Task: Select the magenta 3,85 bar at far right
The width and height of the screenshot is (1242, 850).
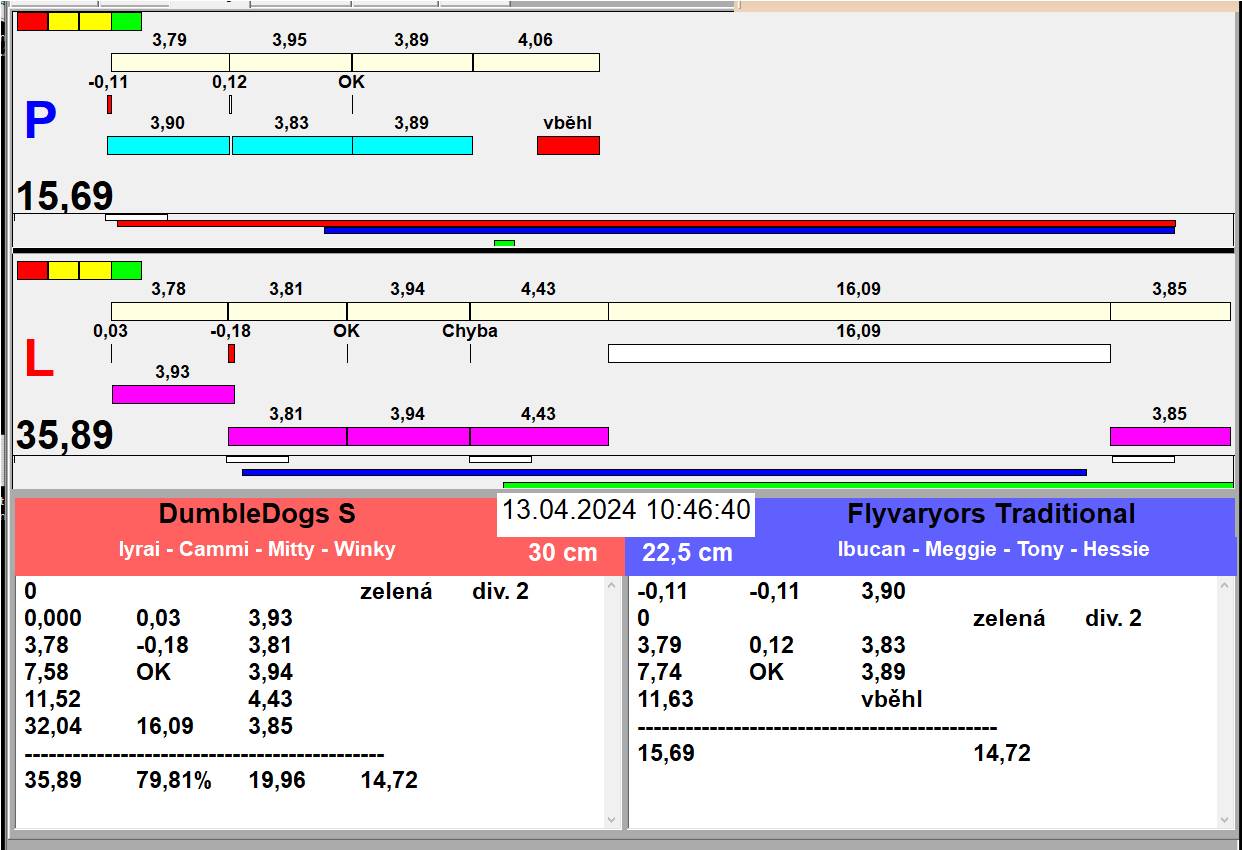Action: point(1170,436)
